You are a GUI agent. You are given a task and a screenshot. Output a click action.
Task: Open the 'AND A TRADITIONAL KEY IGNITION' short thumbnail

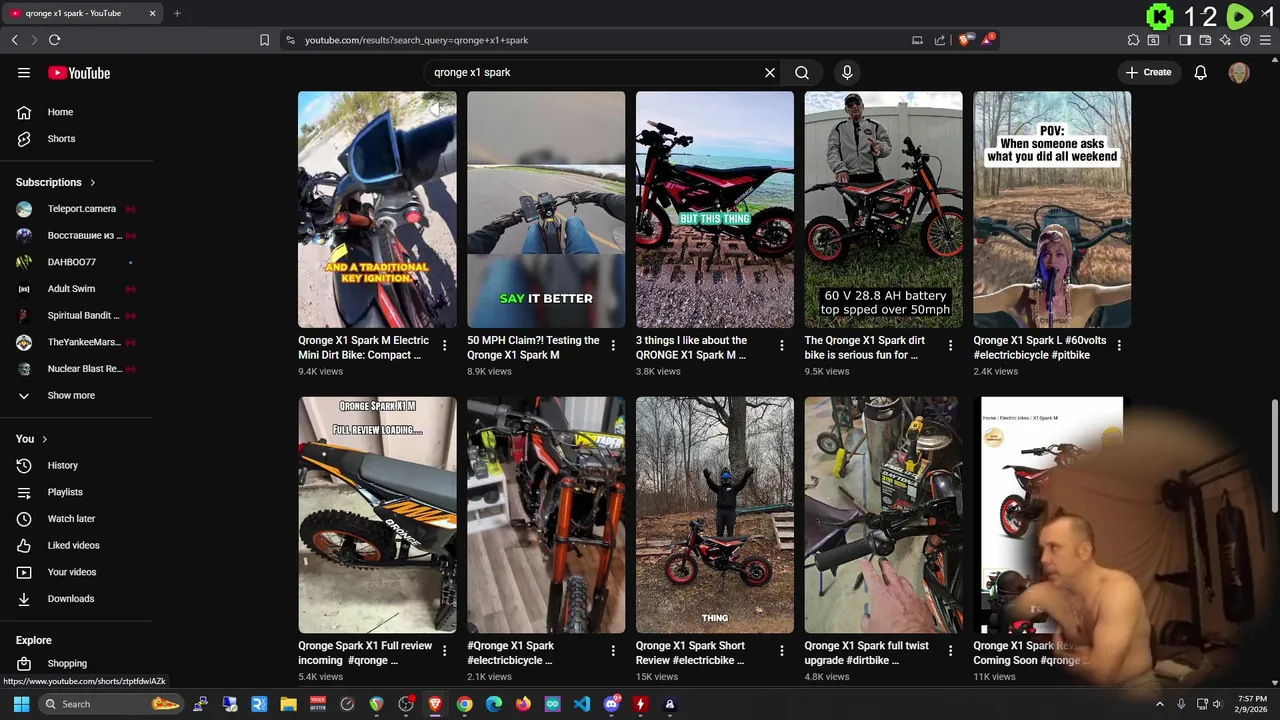377,210
